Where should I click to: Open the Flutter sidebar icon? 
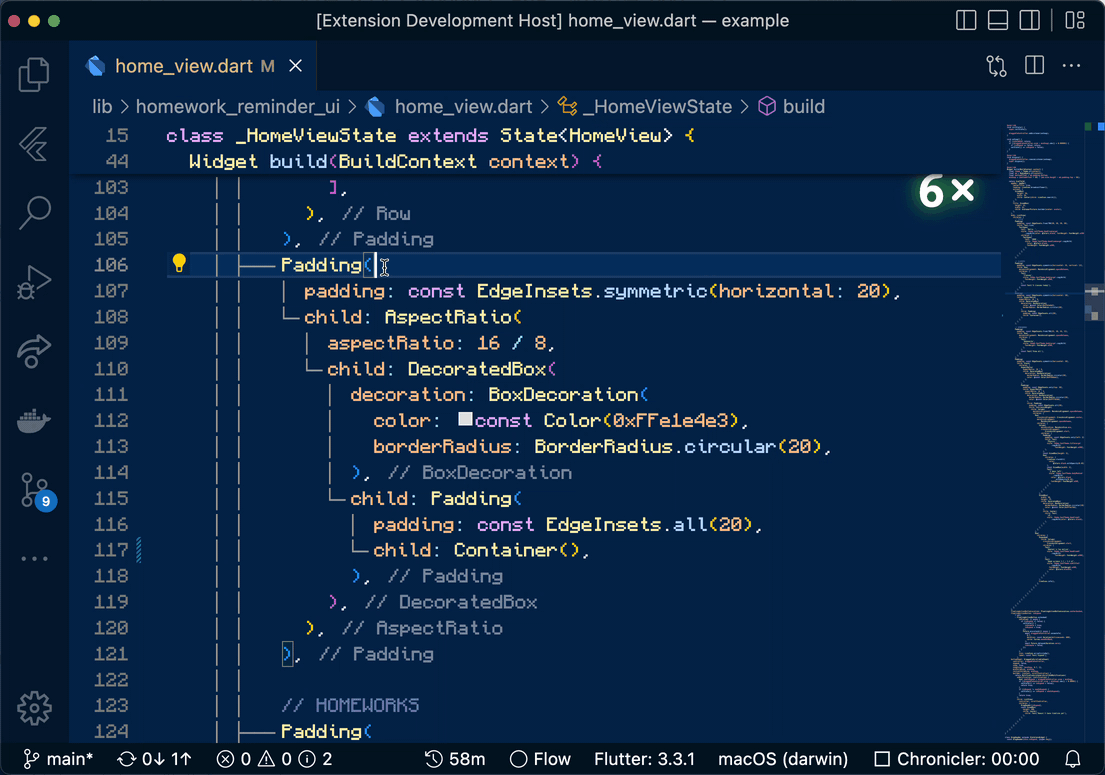pyautogui.click(x=34, y=144)
